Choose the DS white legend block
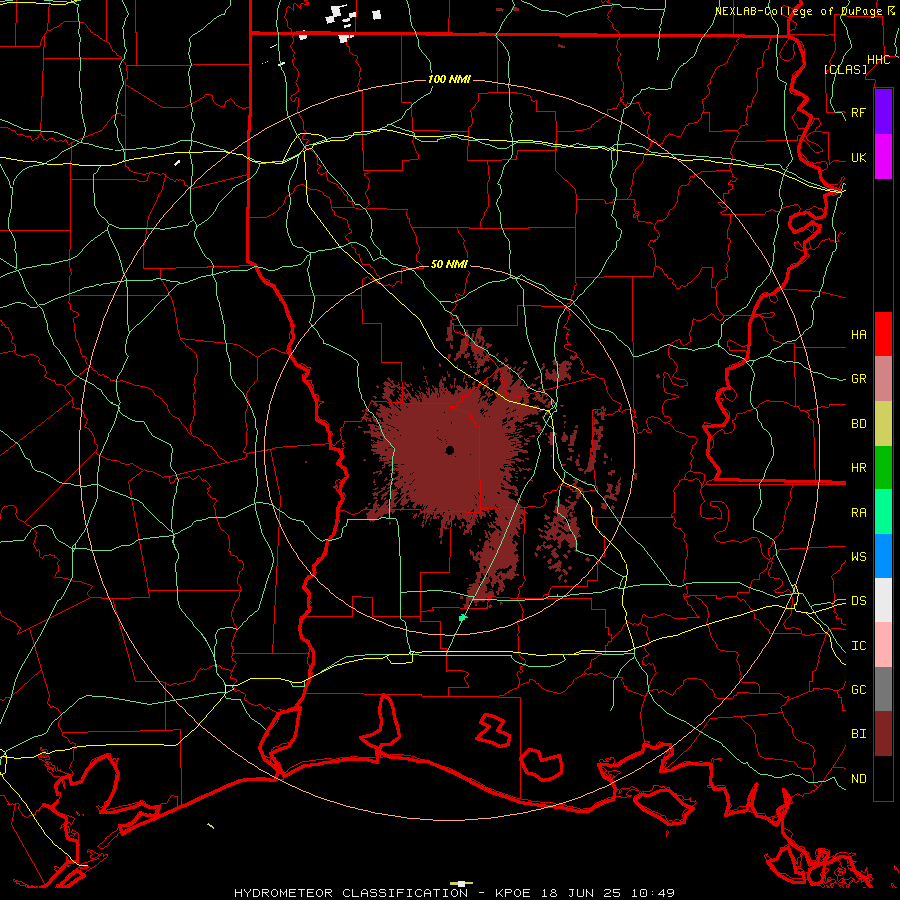Screen dimensions: 900x900 (883, 600)
